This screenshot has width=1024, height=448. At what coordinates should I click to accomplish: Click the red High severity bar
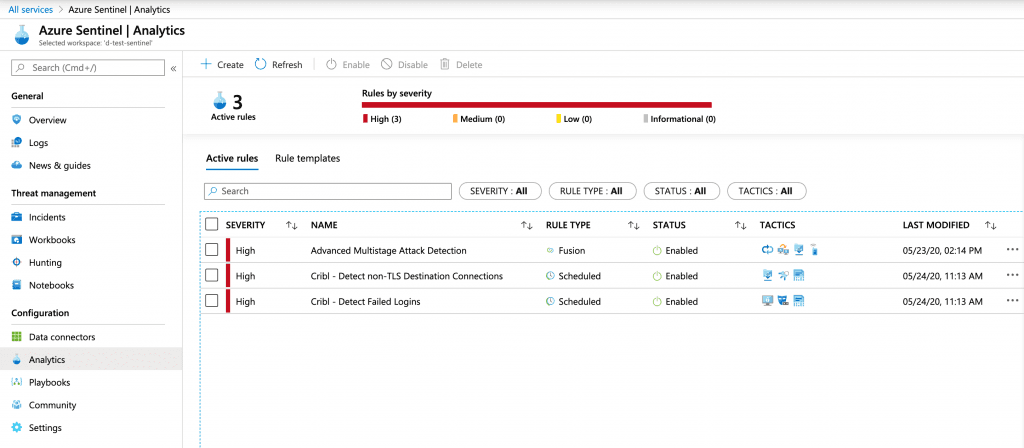[536, 104]
